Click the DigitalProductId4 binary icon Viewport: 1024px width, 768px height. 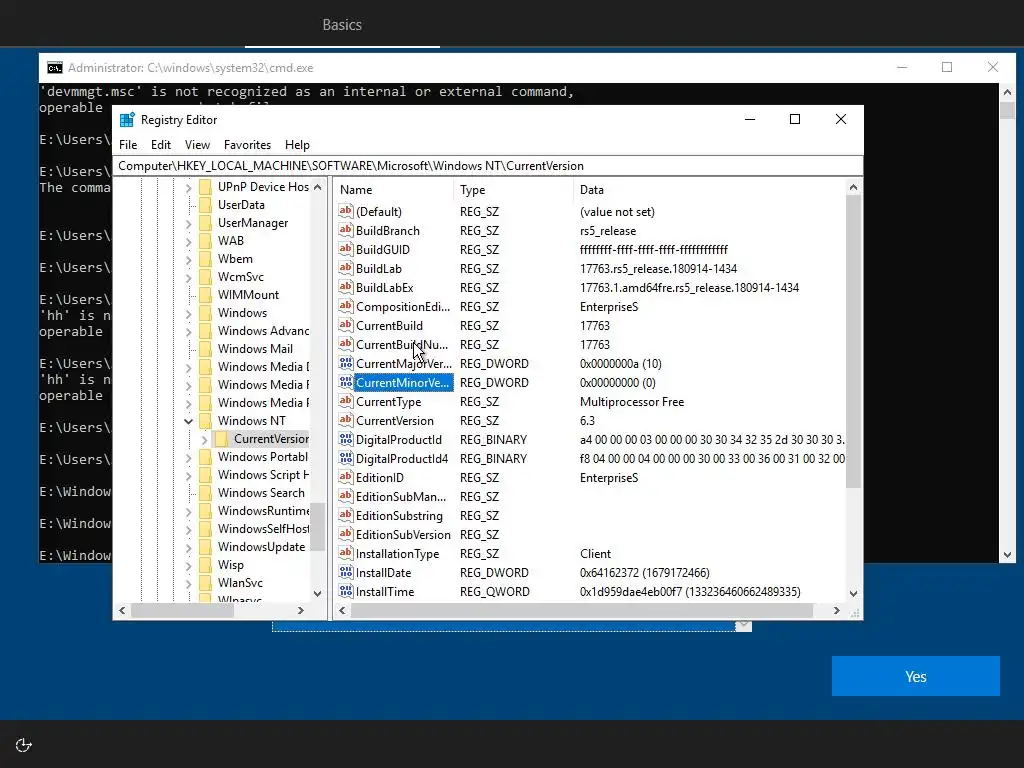point(345,458)
